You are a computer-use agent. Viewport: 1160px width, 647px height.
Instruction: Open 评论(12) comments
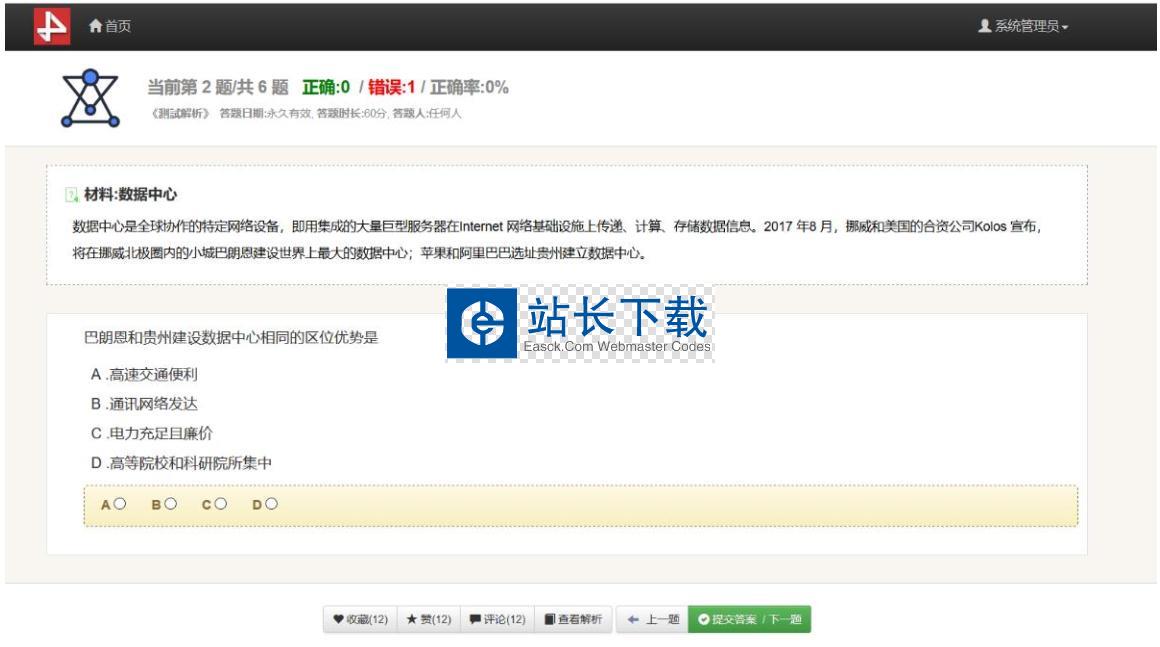498,620
